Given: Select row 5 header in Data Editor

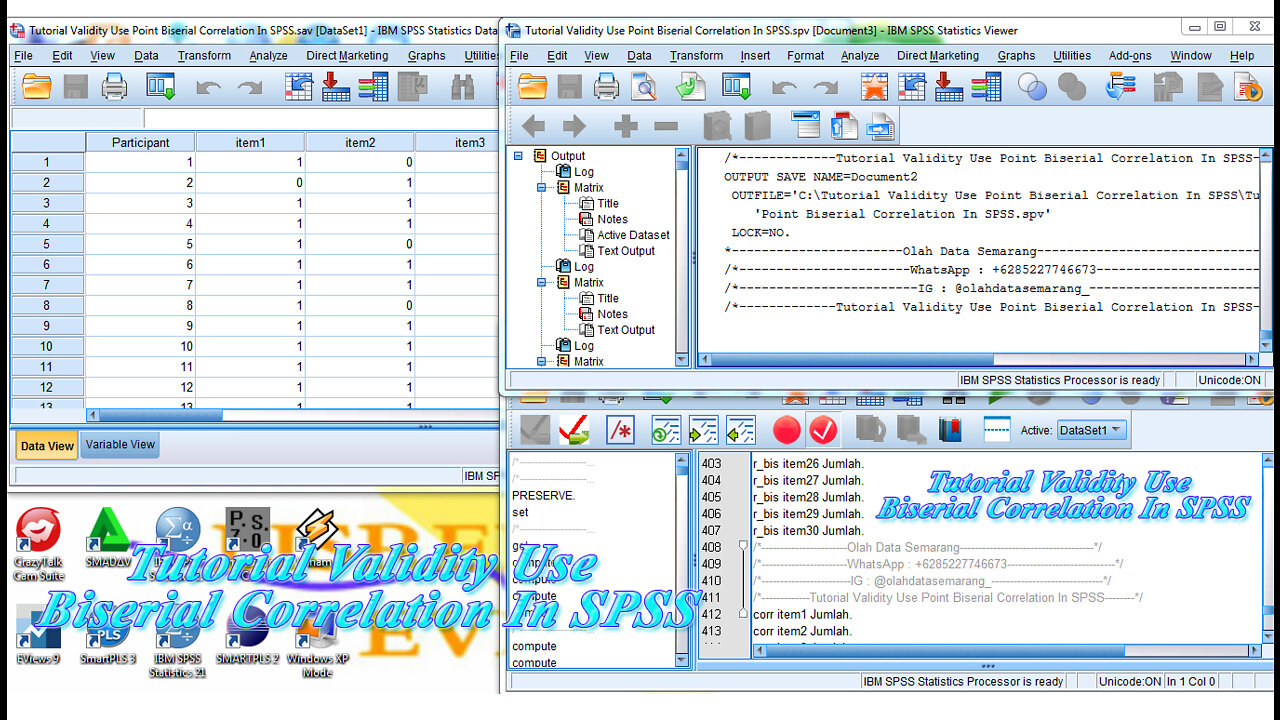Looking at the screenshot, I should 47,244.
